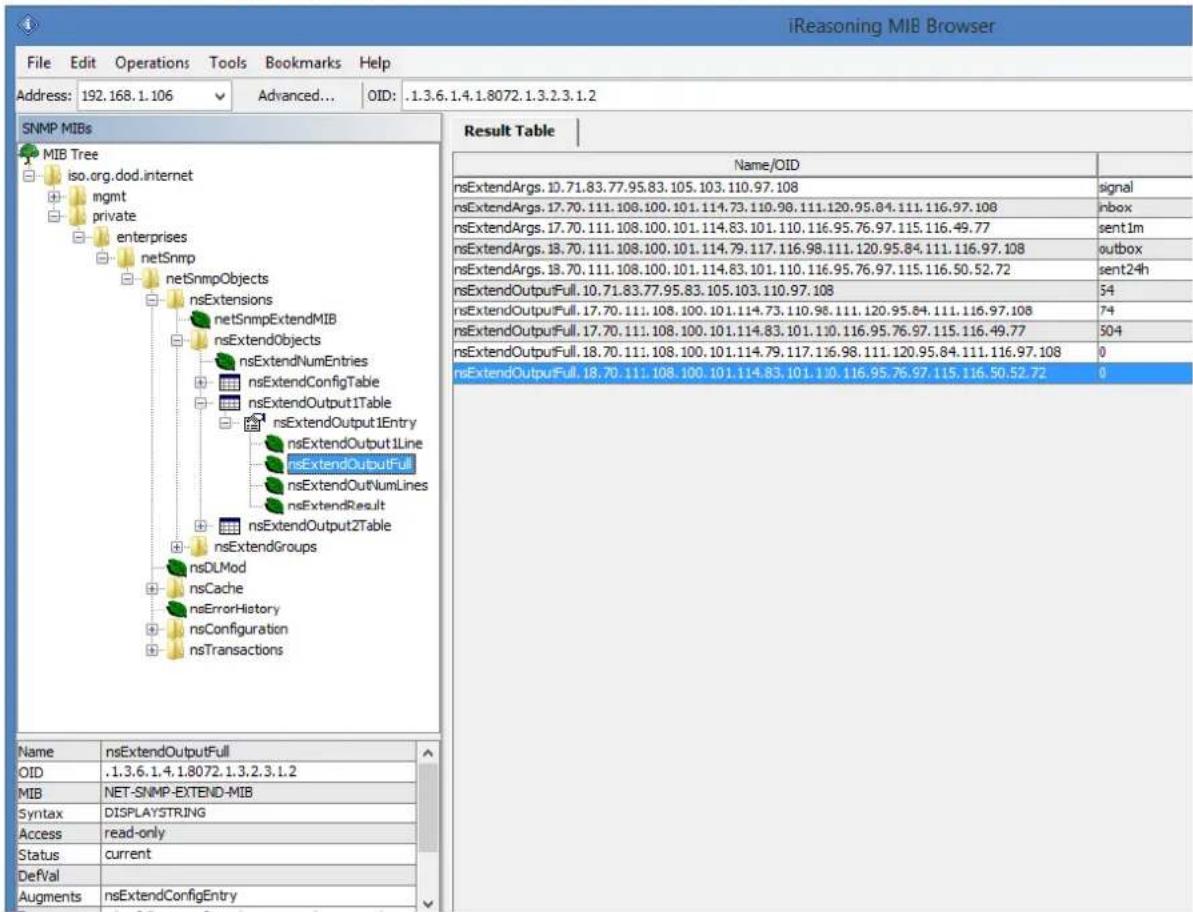Select the nsExtendOutputFull row with value 504
The width and height of the screenshot is (1193, 912).
pyautogui.click(x=822, y=331)
